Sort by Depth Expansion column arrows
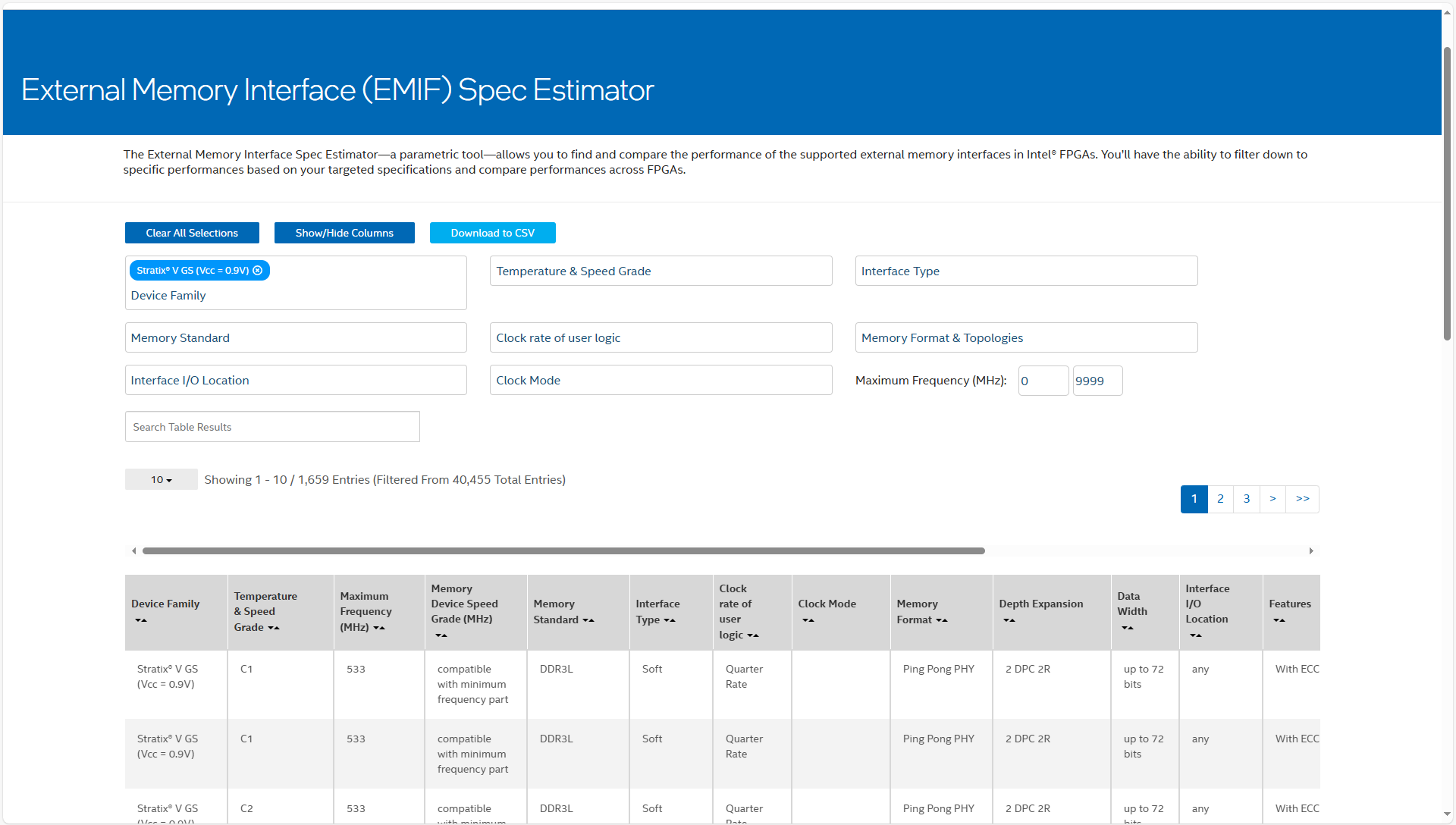This screenshot has width=1456, height=825. [x=1010, y=620]
